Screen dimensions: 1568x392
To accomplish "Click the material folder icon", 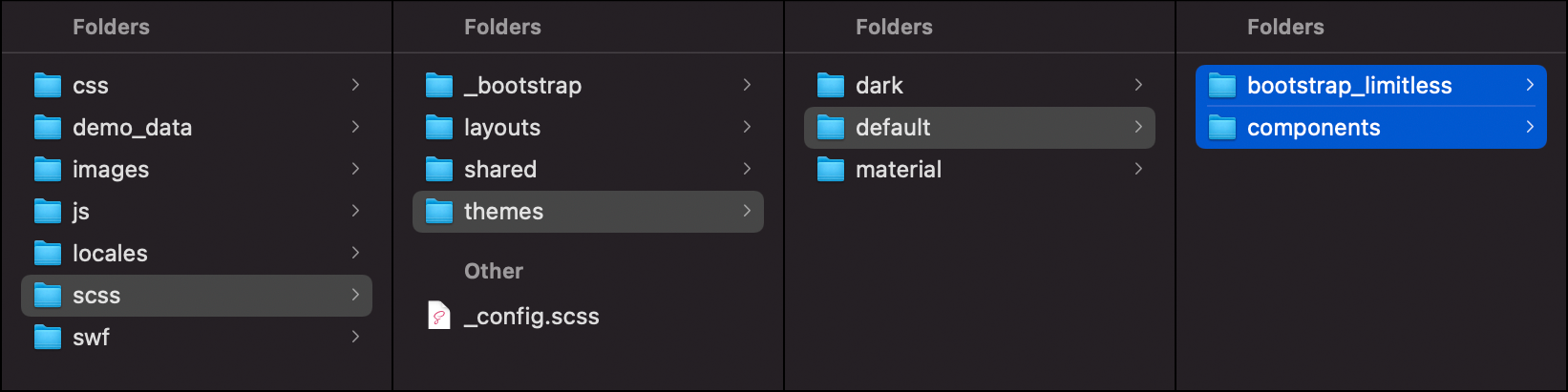I will pos(831,170).
